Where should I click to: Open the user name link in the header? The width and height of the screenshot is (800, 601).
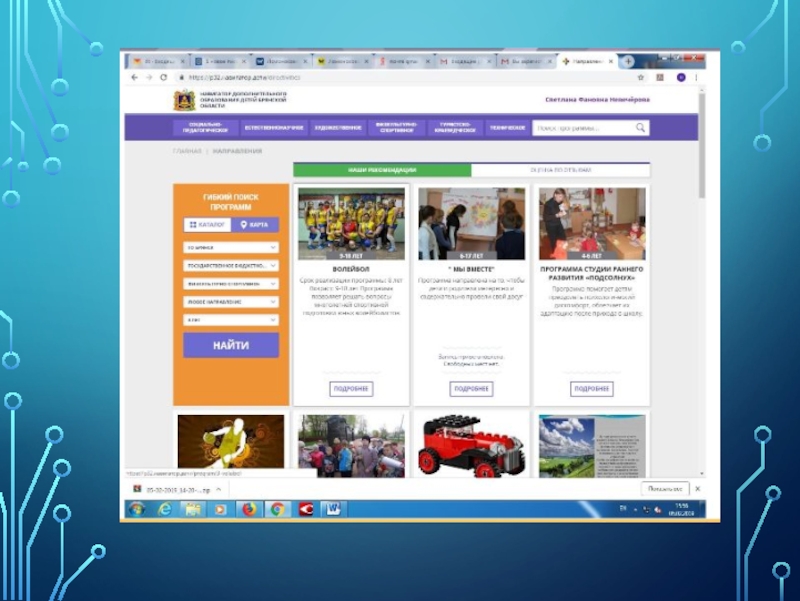point(597,99)
